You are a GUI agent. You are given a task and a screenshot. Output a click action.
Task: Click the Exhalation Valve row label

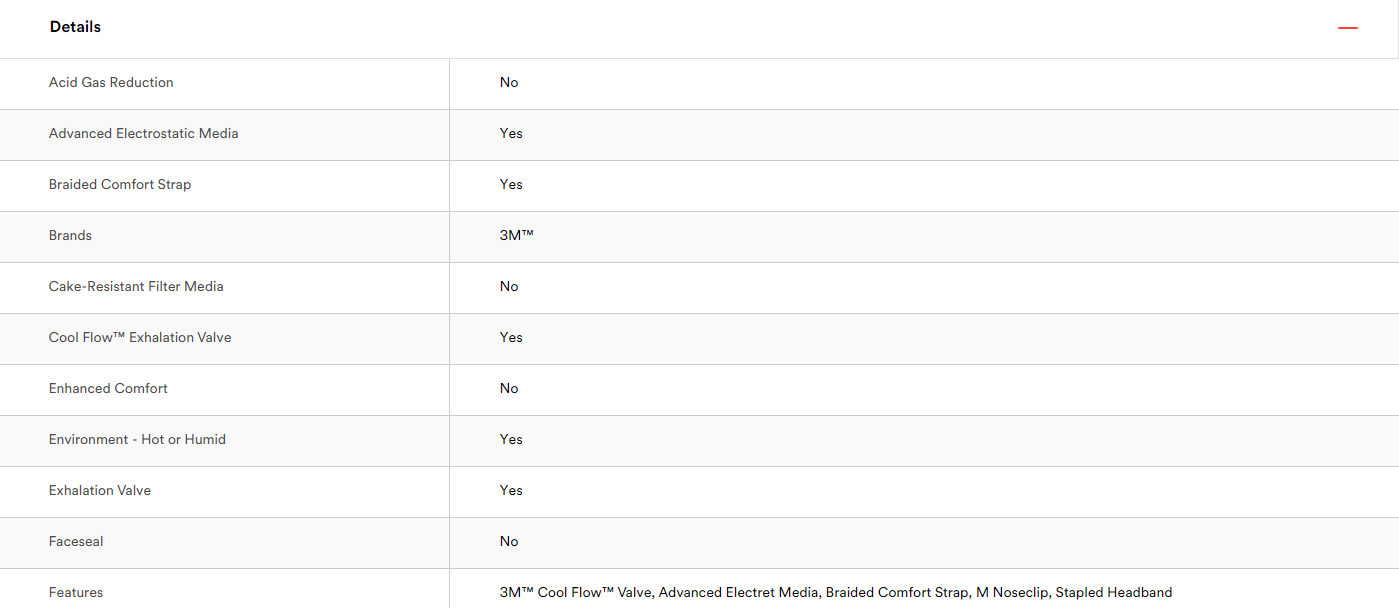tap(100, 491)
